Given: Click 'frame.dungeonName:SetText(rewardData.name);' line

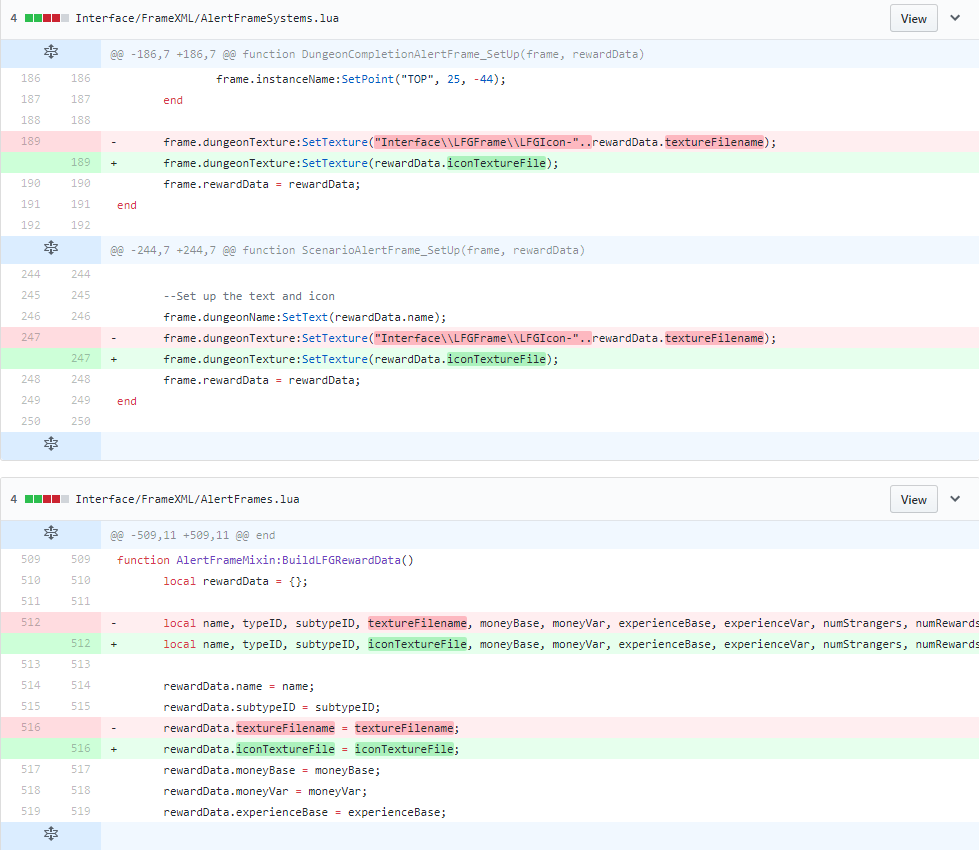Looking at the screenshot, I should coord(305,317).
